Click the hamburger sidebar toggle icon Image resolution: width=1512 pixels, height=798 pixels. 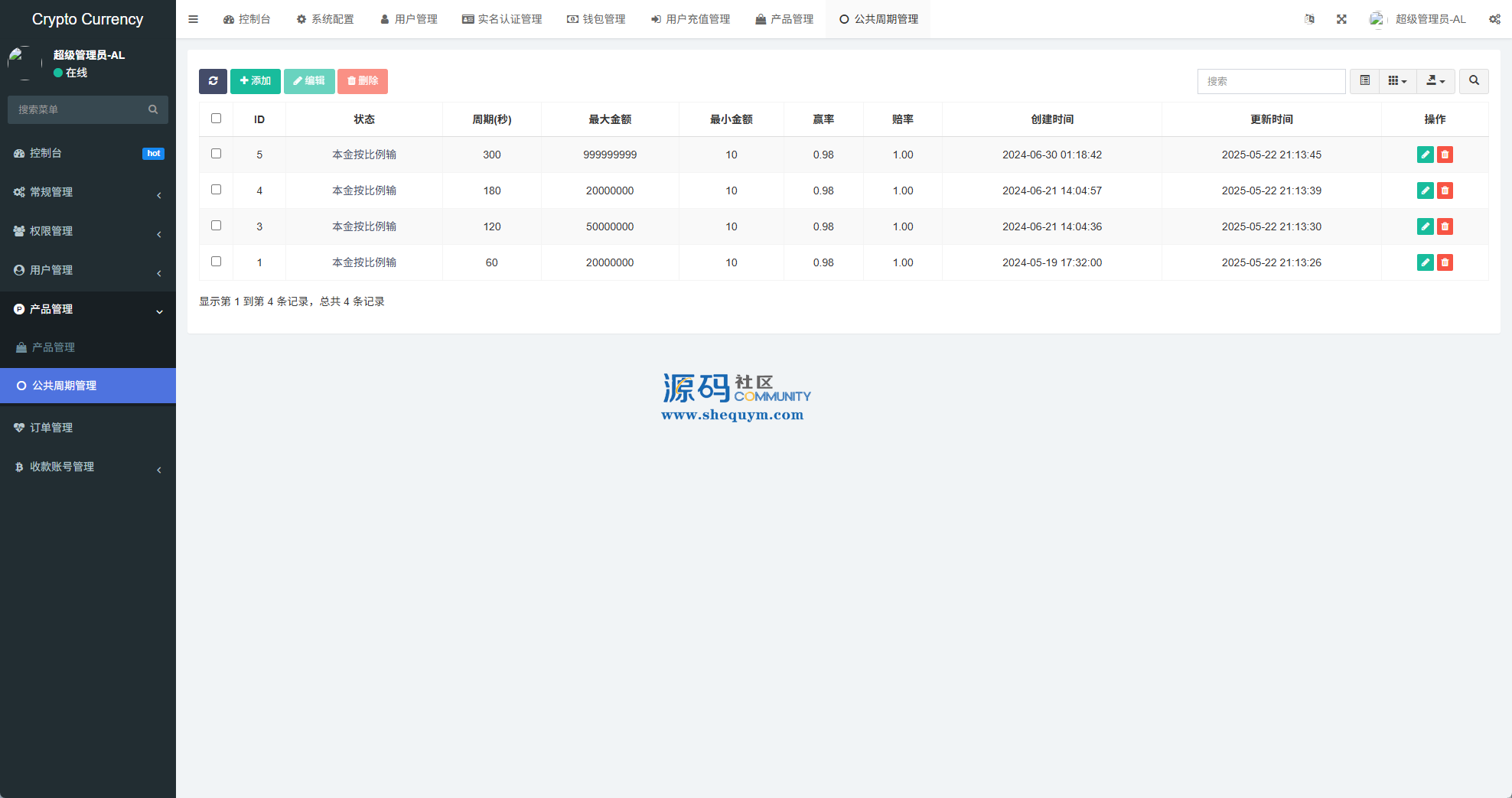pyautogui.click(x=194, y=19)
